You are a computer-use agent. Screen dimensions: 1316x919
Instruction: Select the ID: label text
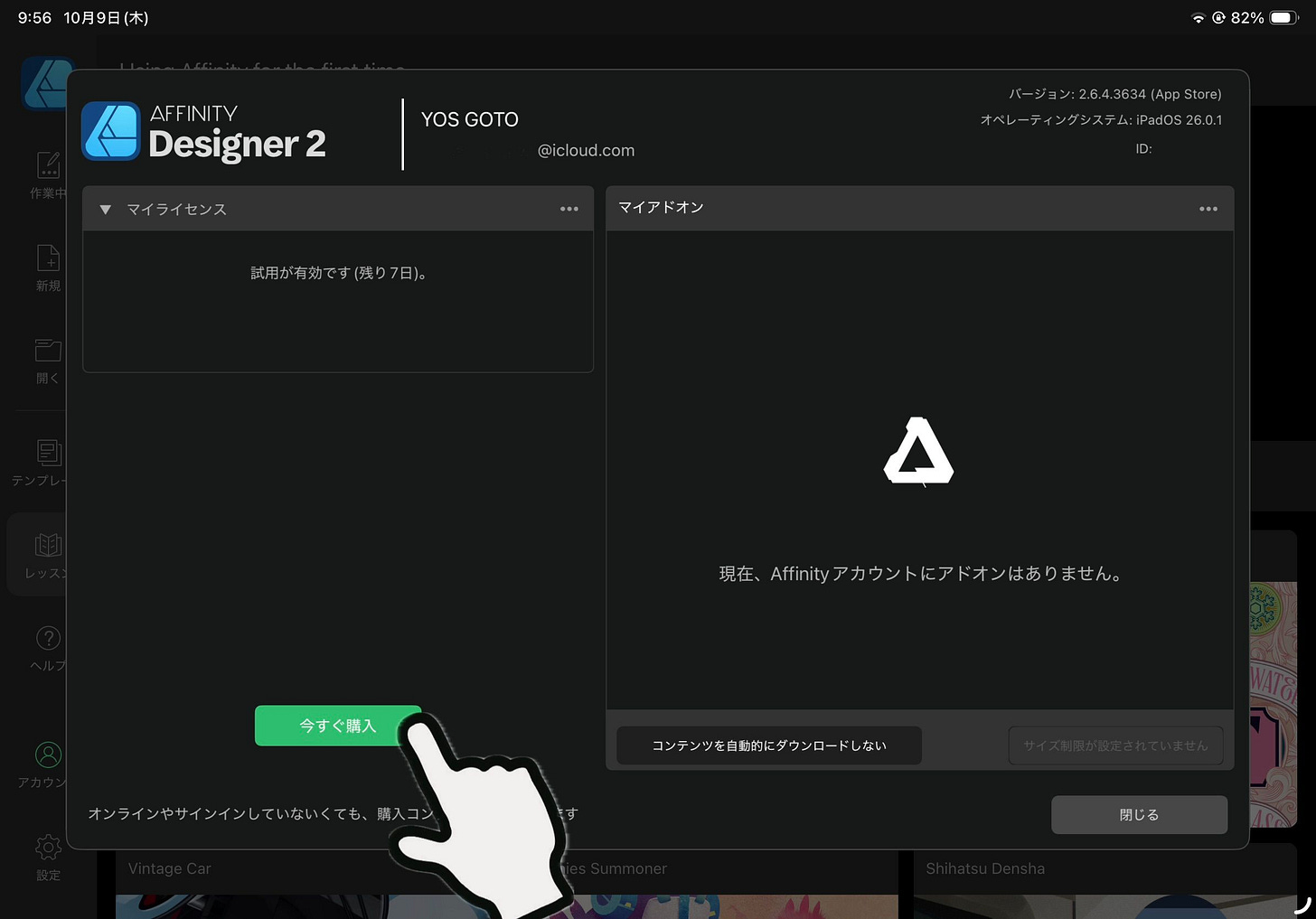click(x=1143, y=148)
